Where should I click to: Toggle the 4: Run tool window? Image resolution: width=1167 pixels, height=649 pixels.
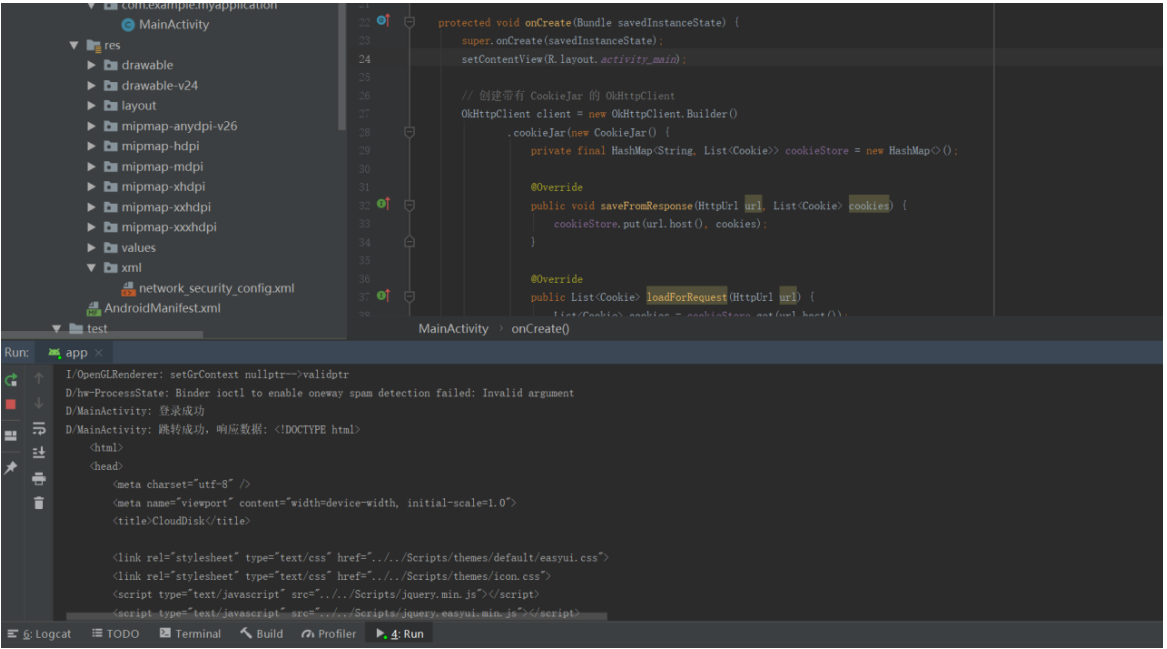tap(400, 634)
